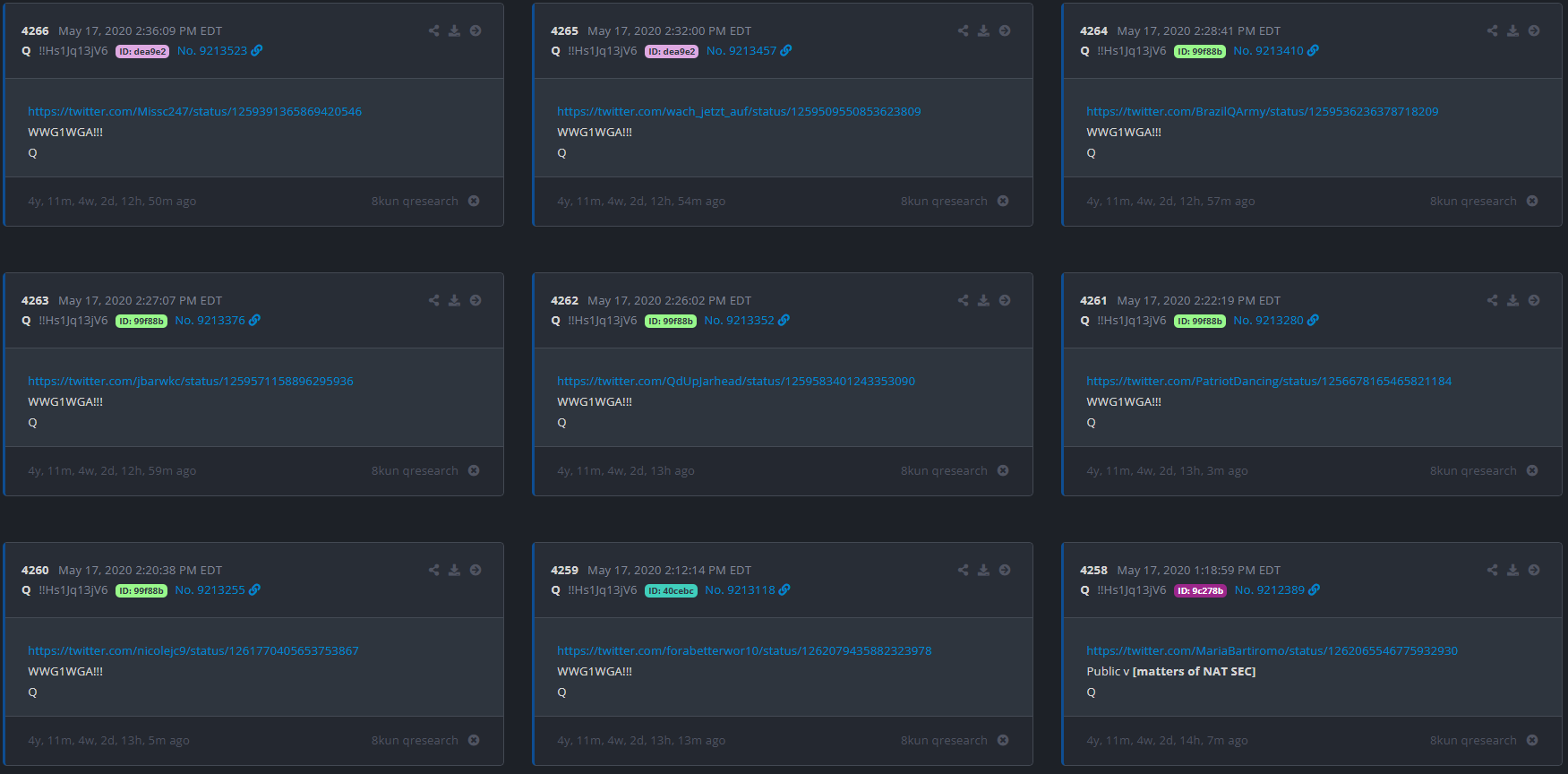The height and width of the screenshot is (774, 1568).
Task: Download post 4258
Action: (x=1512, y=570)
